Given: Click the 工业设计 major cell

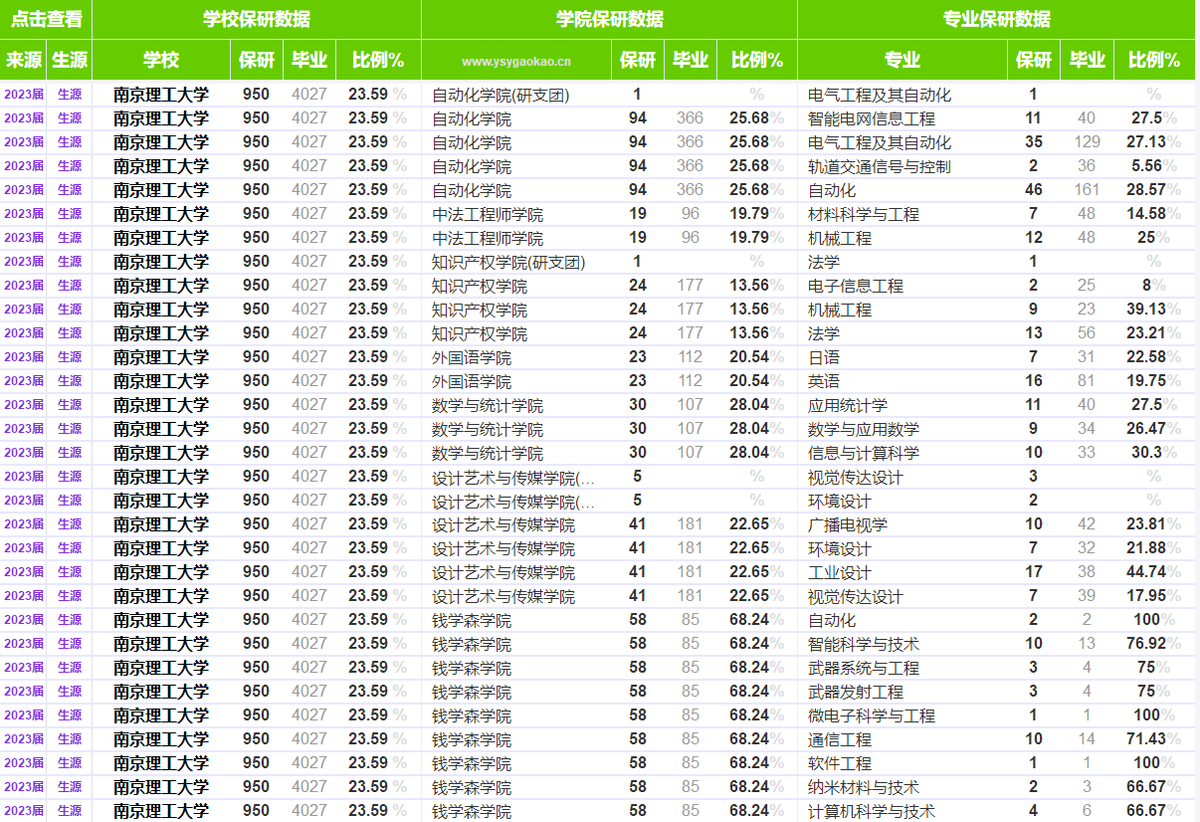Looking at the screenshot, I should point(839,572).
